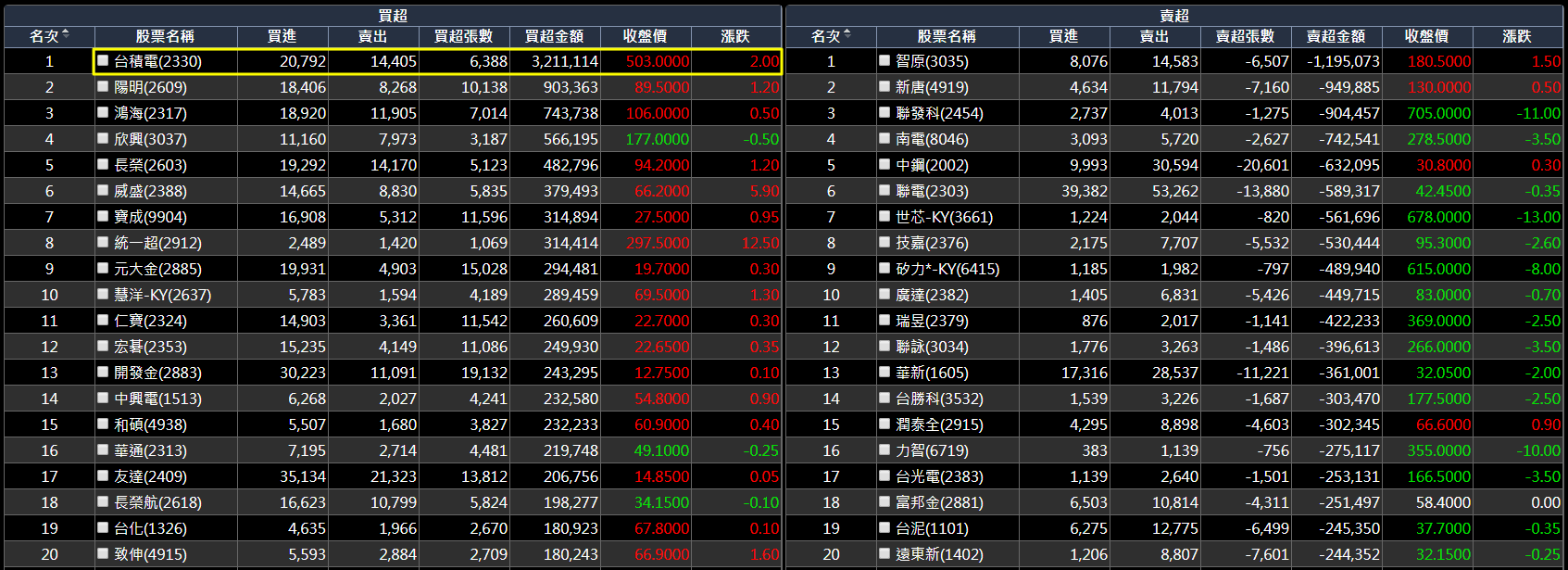Tick the checkbox for 智原(3035)

pyautogui.click(x=884, y=60)
